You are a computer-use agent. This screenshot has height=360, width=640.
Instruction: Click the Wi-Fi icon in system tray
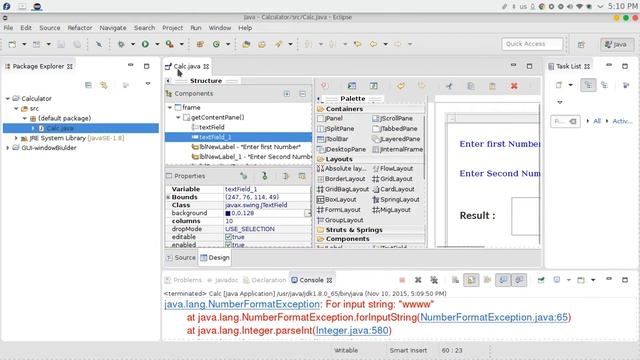pos(580,7)
